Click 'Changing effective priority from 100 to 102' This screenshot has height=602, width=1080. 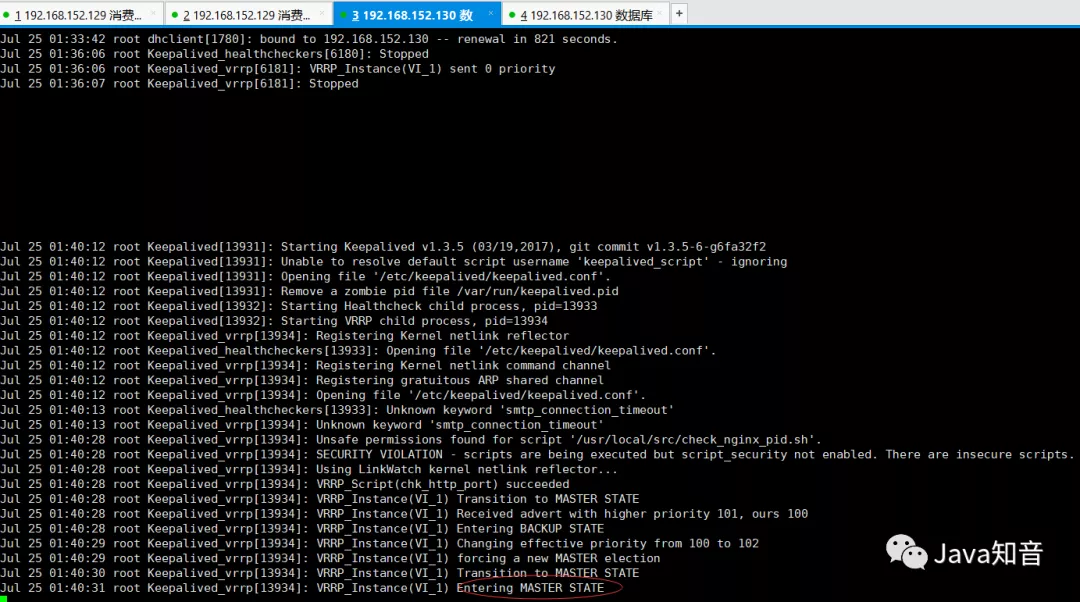pos(380,543)
